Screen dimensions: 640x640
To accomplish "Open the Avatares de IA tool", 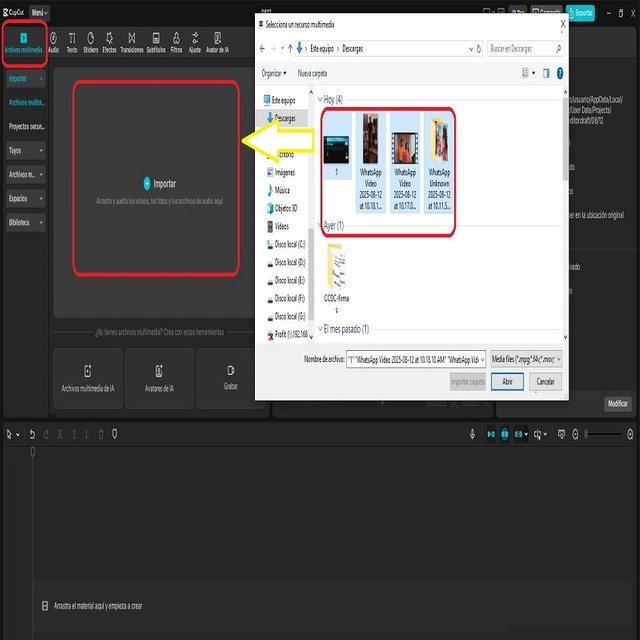I will click(159, 378).
